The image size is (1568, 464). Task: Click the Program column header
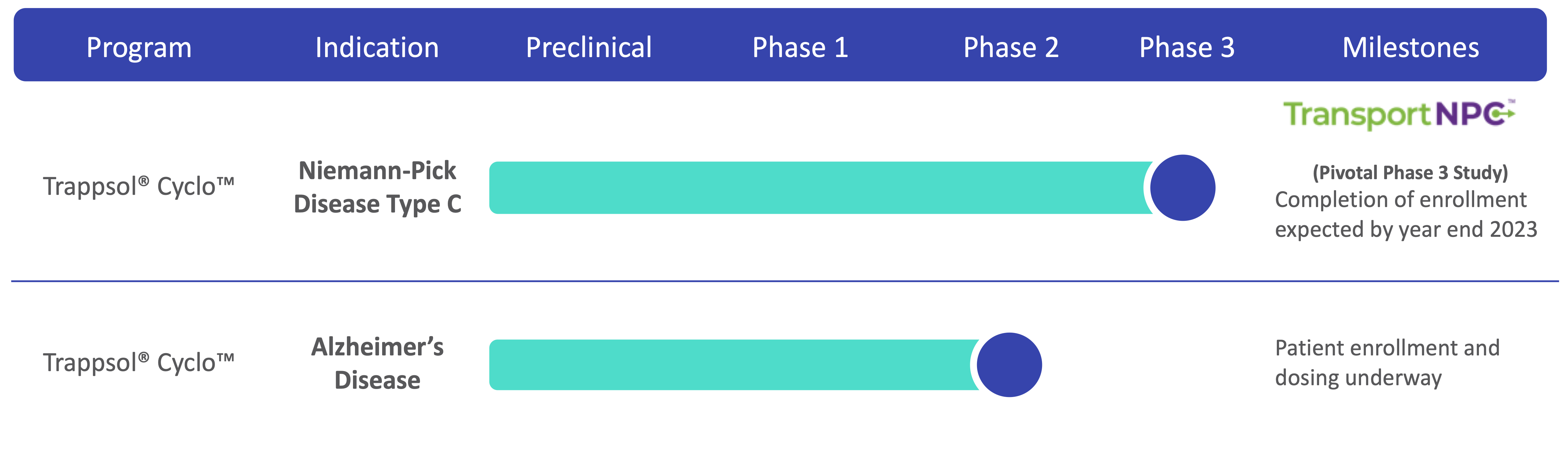(x=139, y=47)
